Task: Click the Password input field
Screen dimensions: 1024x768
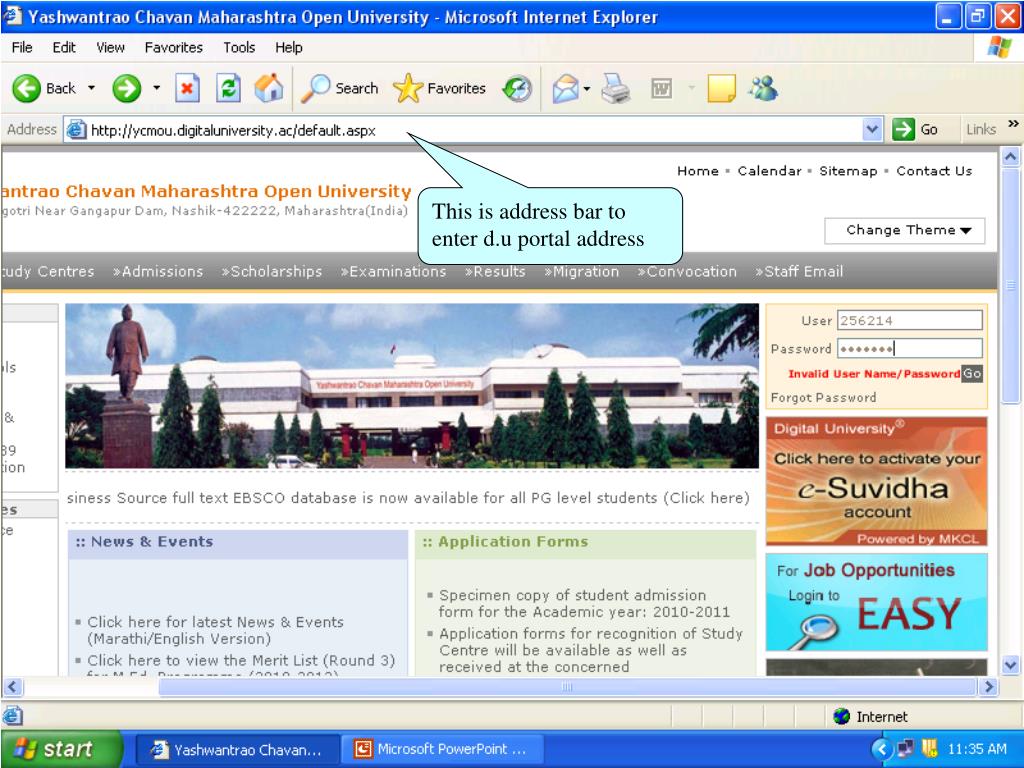Action: tap(910, 349)
